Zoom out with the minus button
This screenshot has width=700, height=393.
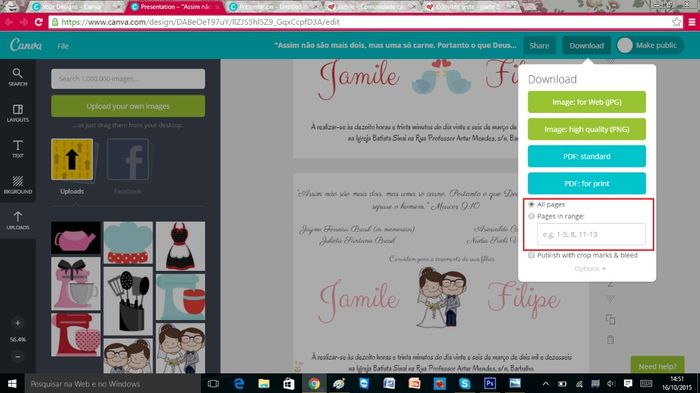[x=18, y=356]
